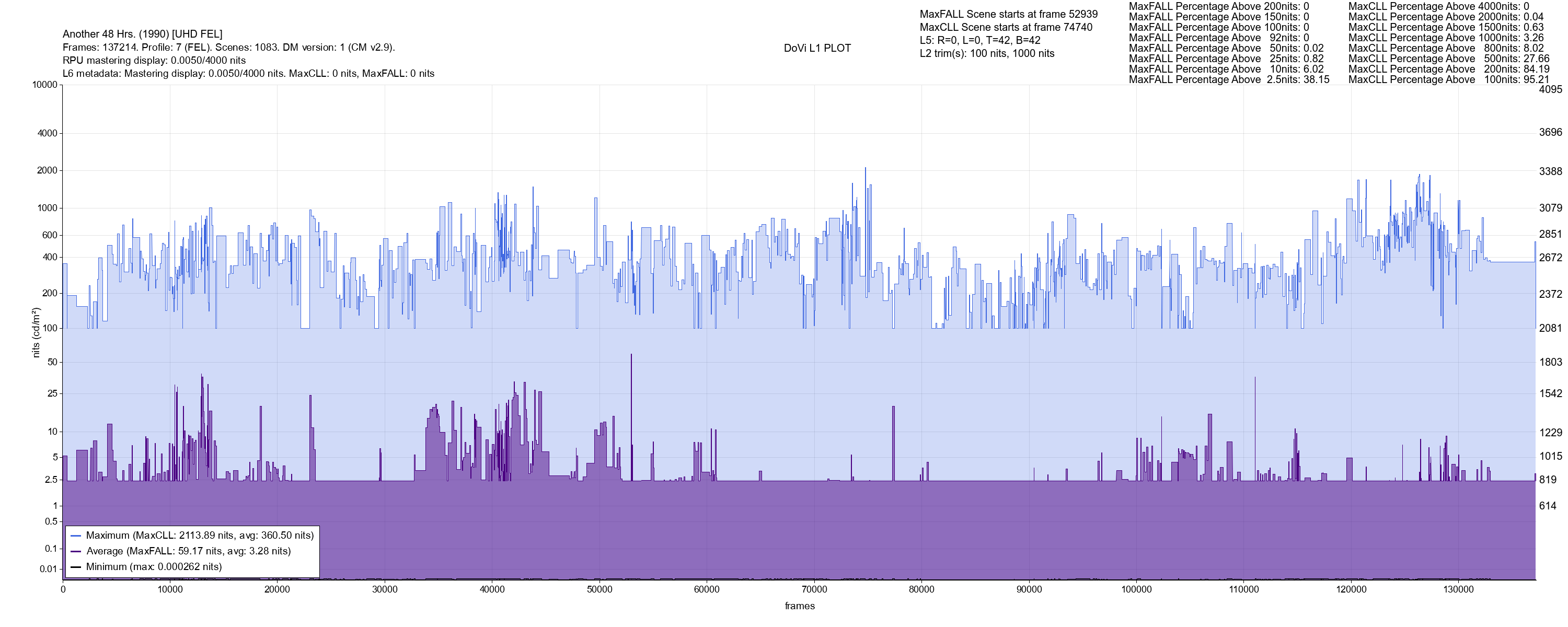Click the DoVi L1 PLOT title
Screen dimensions: 1568x627
point(817,48)
